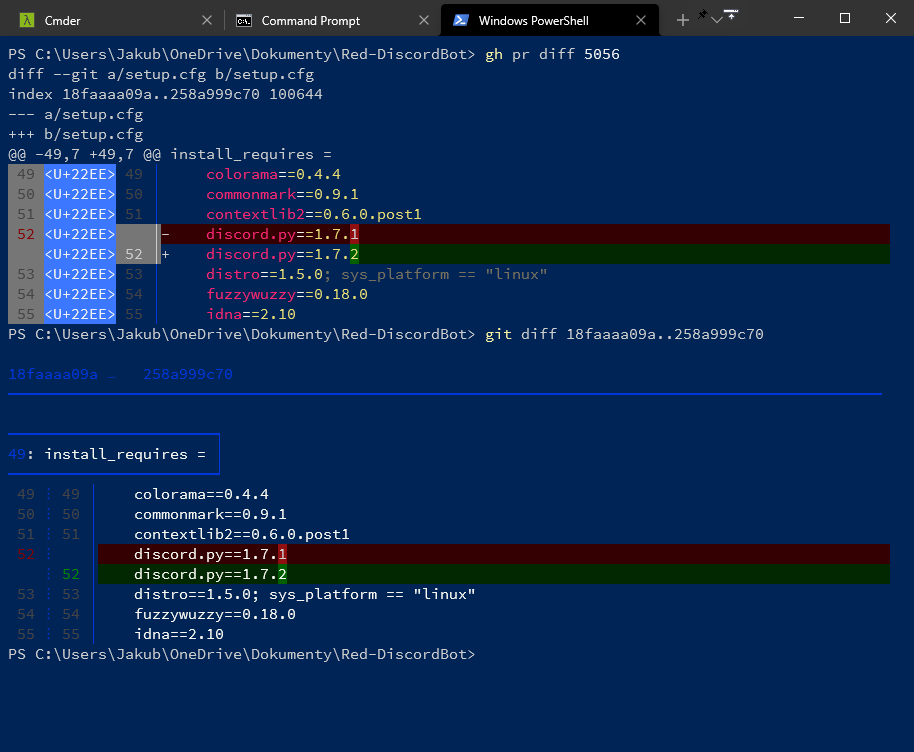Expand the install_requires hunk header box
This screenshot has height=752, width=914.
pos(113,453)
